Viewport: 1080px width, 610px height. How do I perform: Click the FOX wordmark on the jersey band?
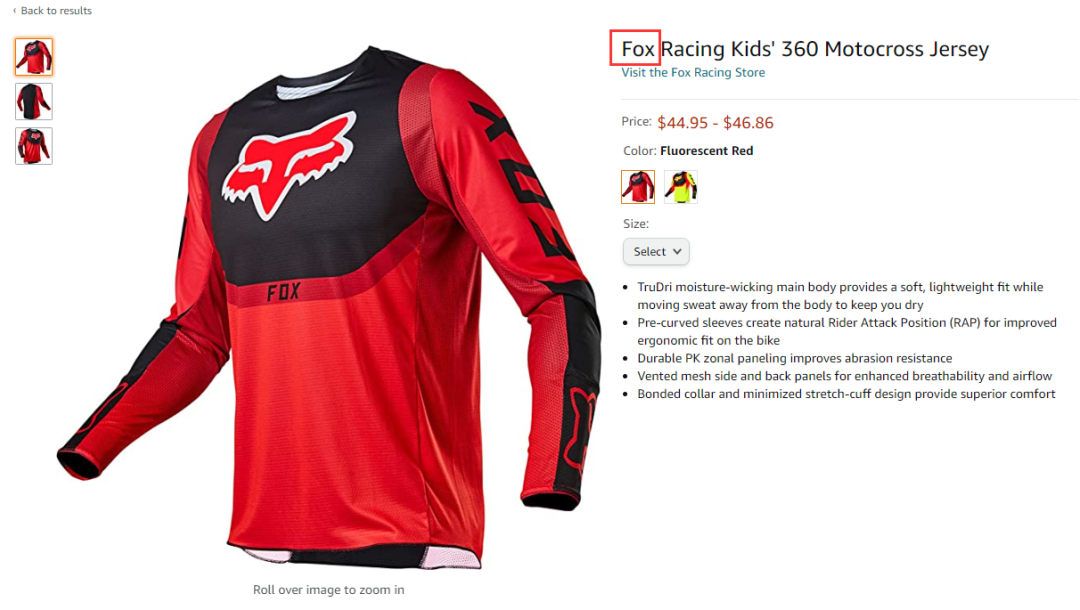tap(283, 292)
